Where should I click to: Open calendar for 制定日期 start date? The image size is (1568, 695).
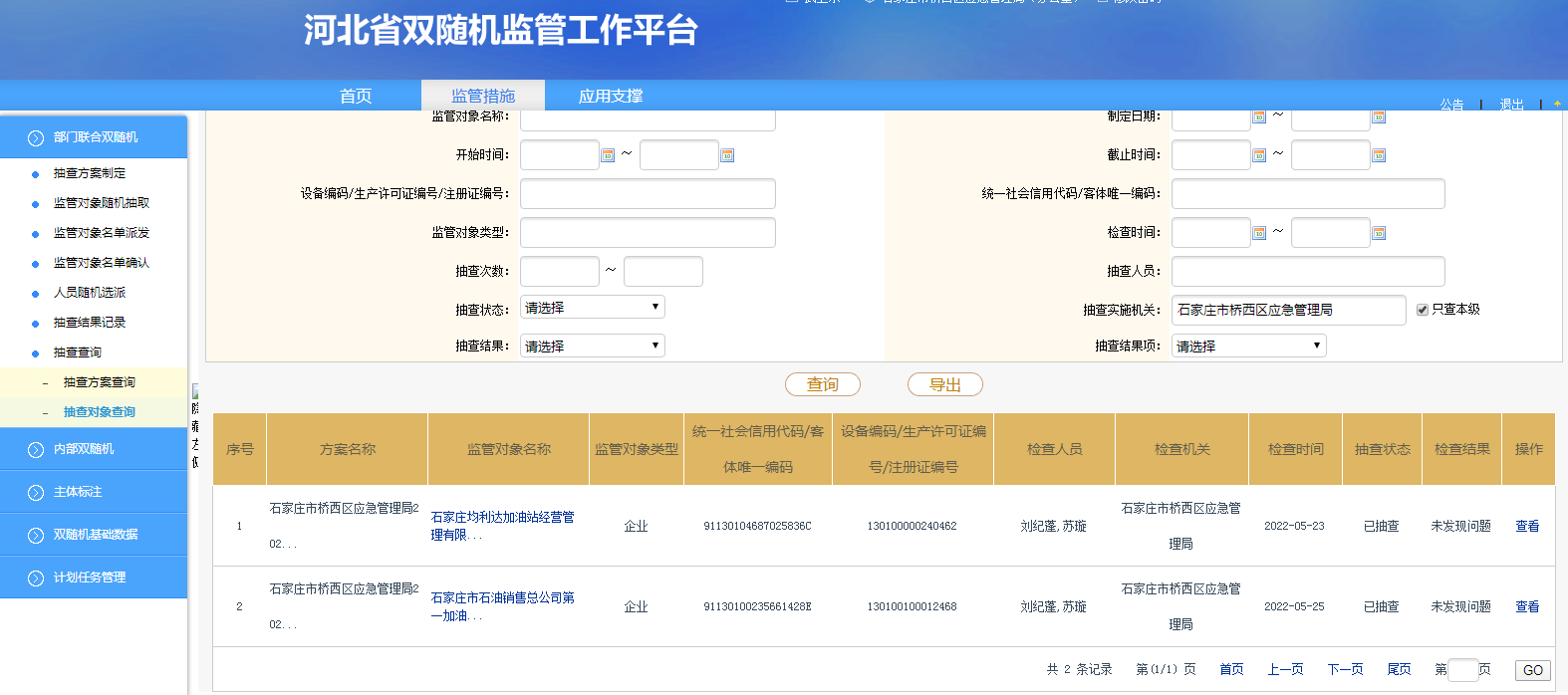[1259, 116]
